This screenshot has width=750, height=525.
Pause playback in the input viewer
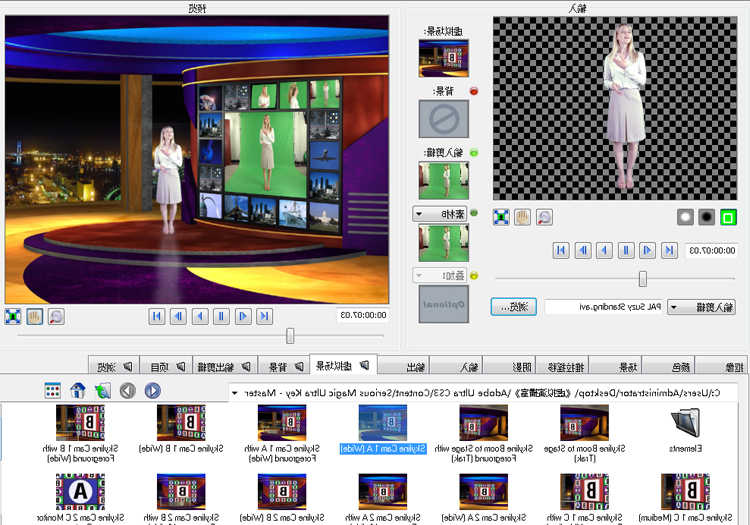point(625,250)
